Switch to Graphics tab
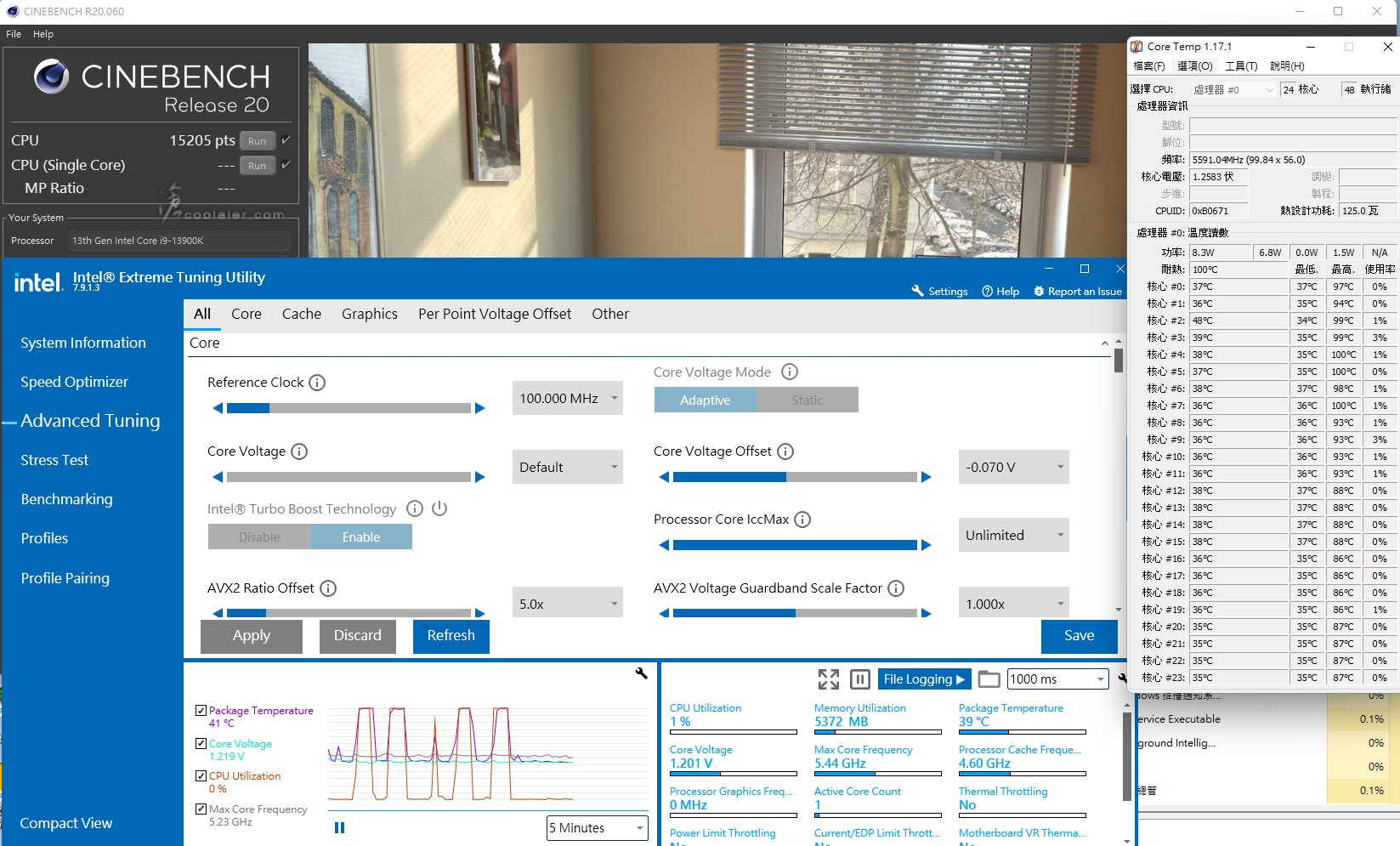 tap(370, 314)
